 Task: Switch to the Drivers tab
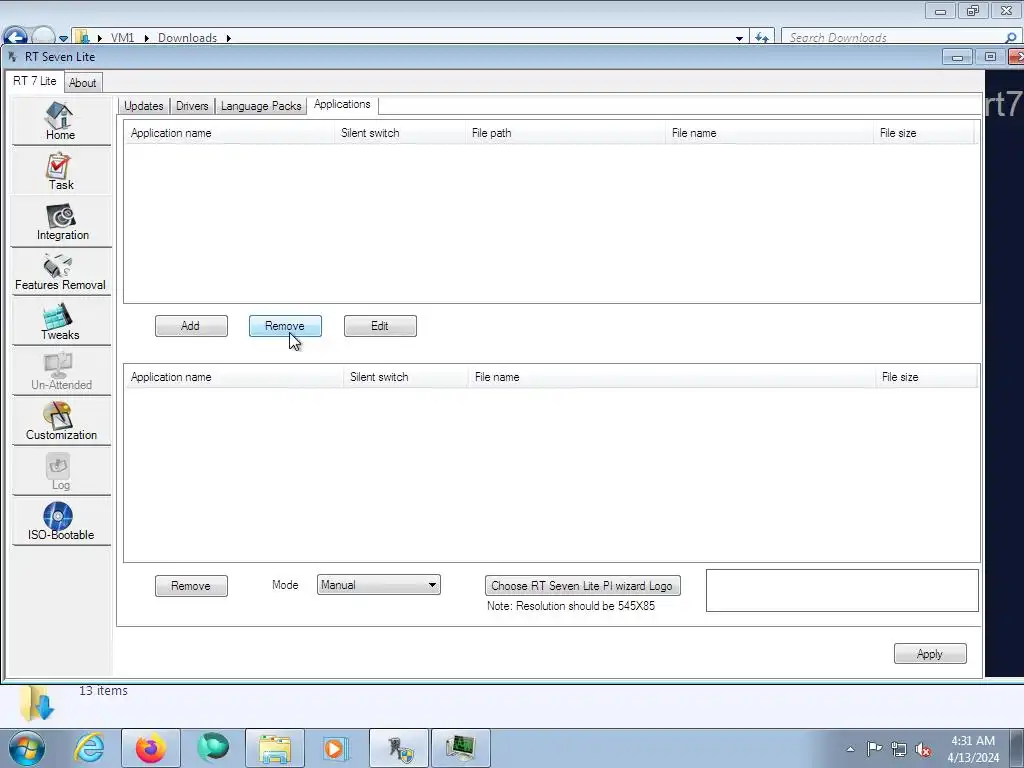click(192, 106)
